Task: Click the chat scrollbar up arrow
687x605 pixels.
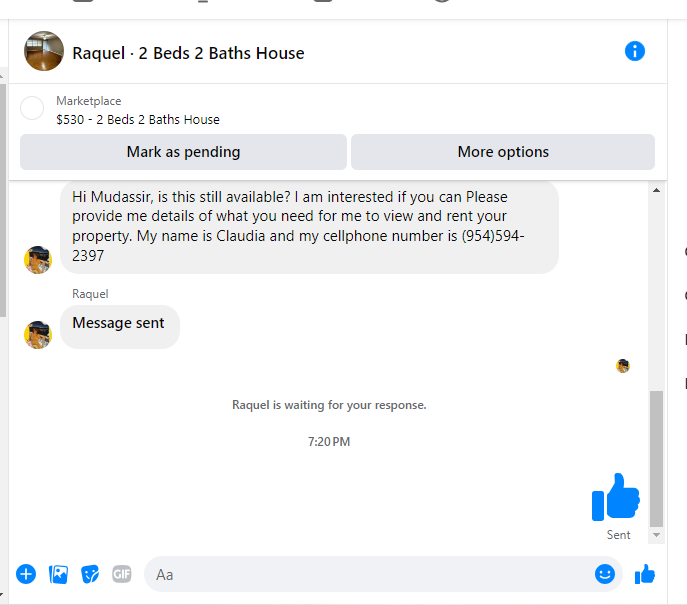Action: pyautogui.click(x=656, y=190)
